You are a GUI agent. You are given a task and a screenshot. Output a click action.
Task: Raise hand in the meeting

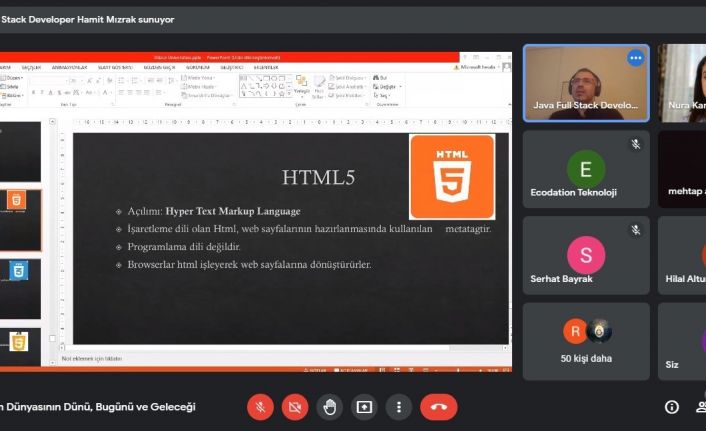tap(329, 407)
